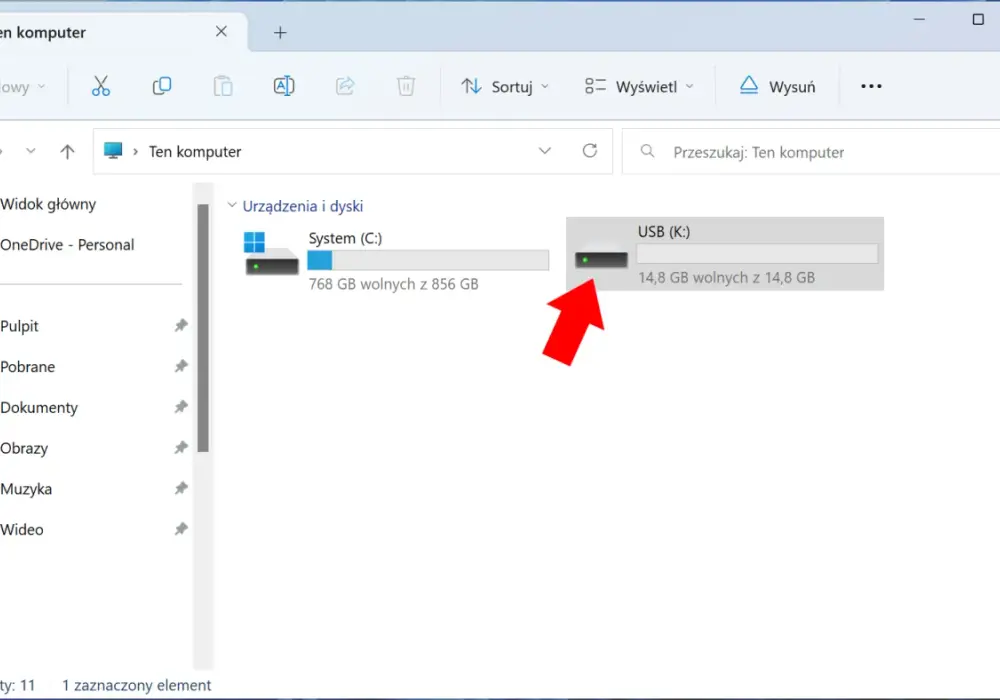Click Wysuń to eject the drive
Image resolution: width=1000 pixels, height=700 pixels.
click(777, 87)
